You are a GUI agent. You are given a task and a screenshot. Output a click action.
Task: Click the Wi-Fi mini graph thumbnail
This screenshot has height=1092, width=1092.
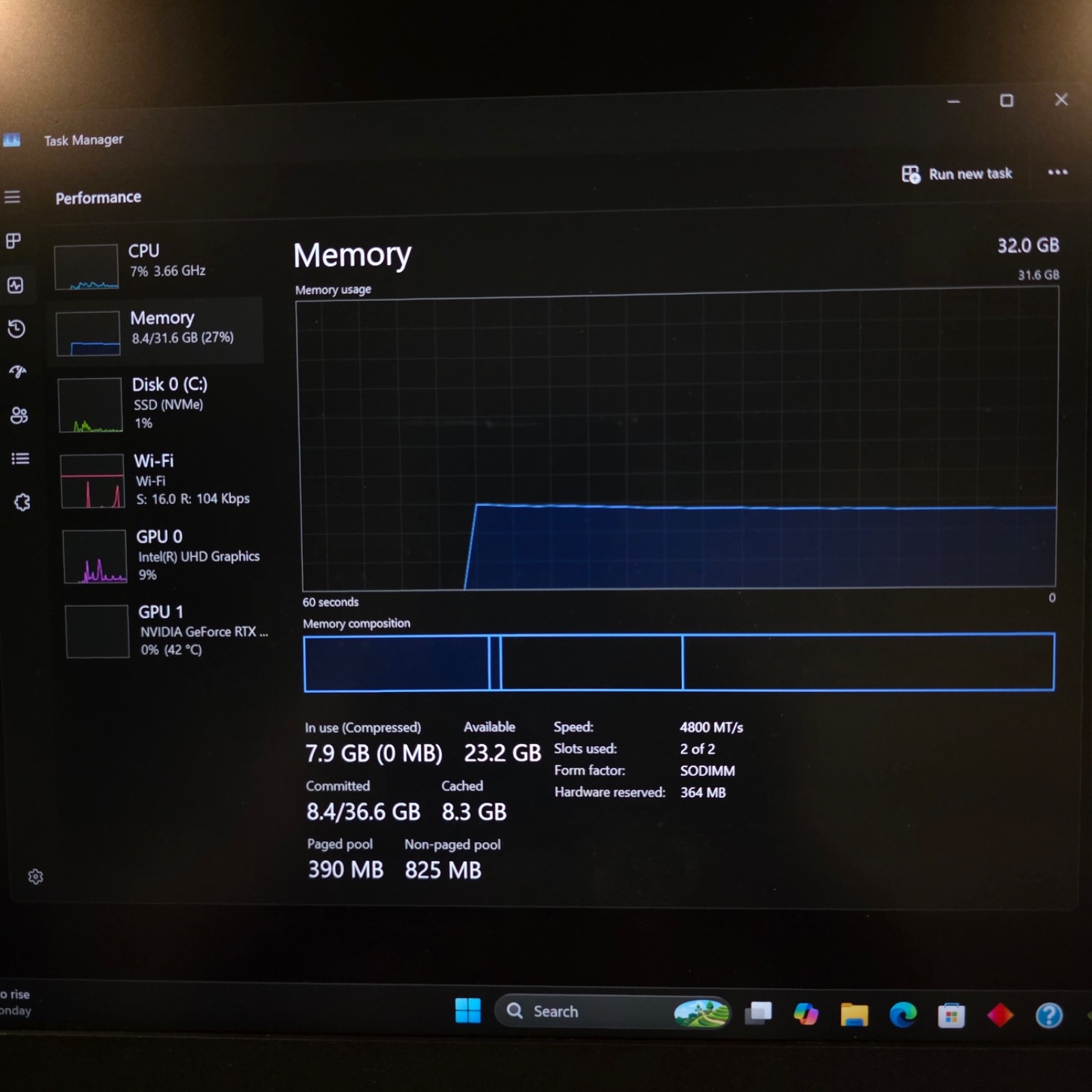pyautogui.click(x=92, y=481)
